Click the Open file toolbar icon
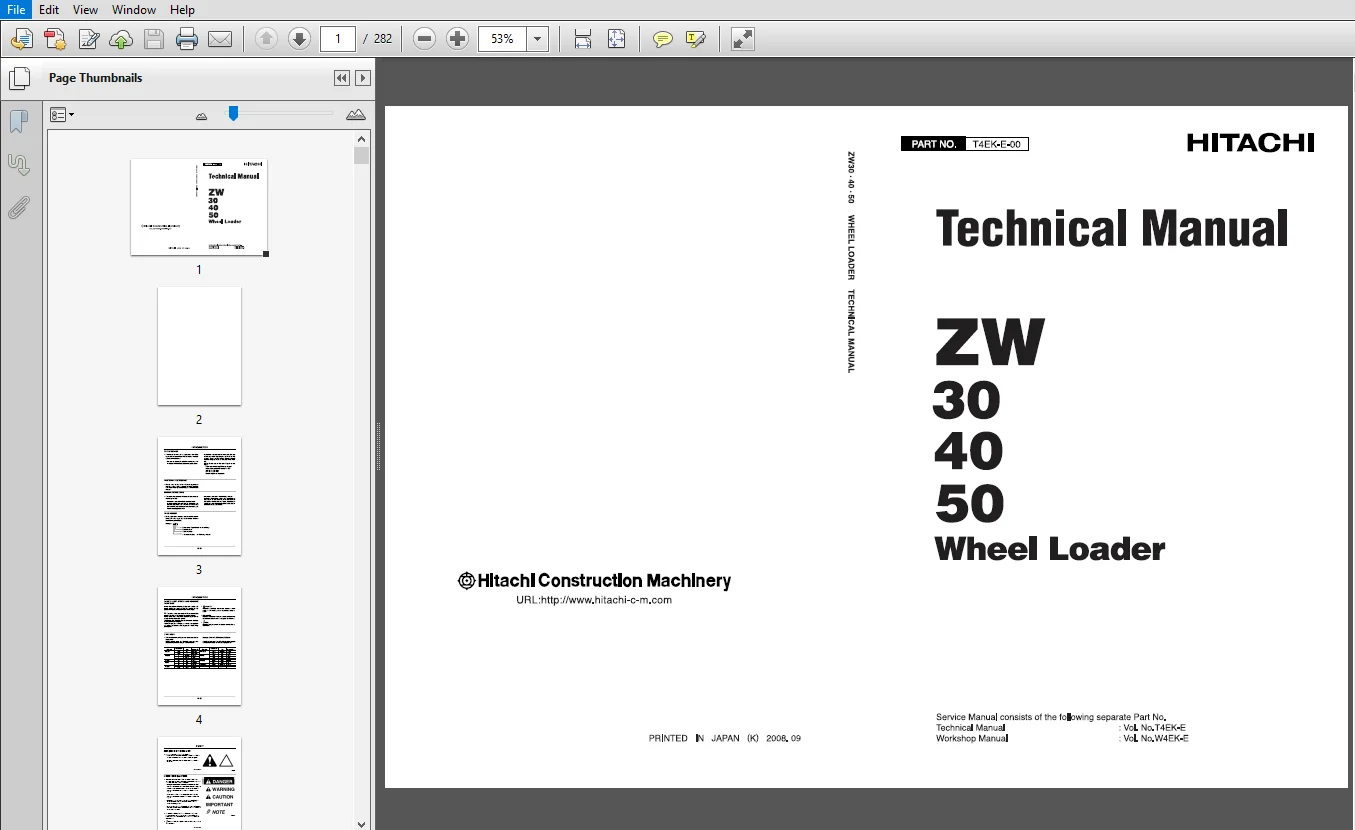 [x=21, y=39]
